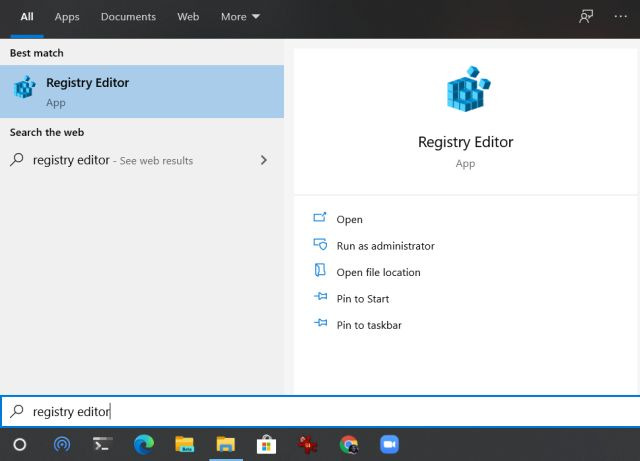The height and width of the screenshot is (461, 640).
Task: Launch the terminal app from taskbar
Action: coord(102,444)
